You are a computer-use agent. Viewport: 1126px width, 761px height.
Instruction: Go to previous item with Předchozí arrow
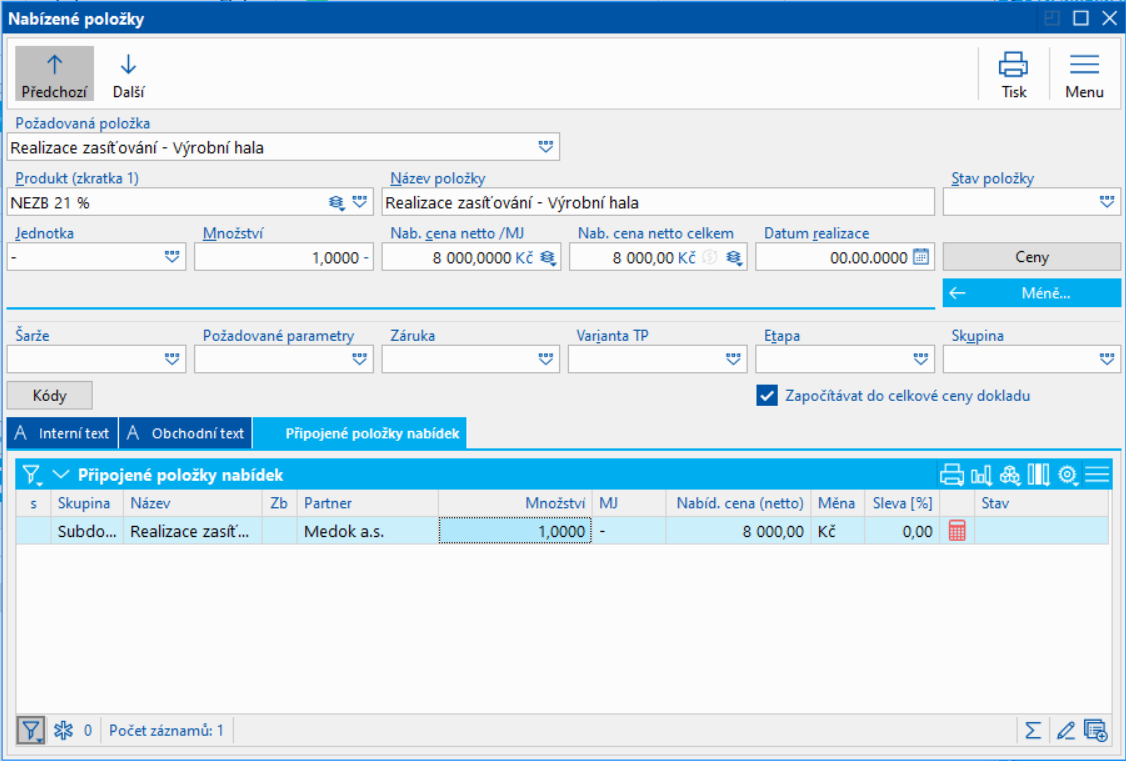(55, 73)
